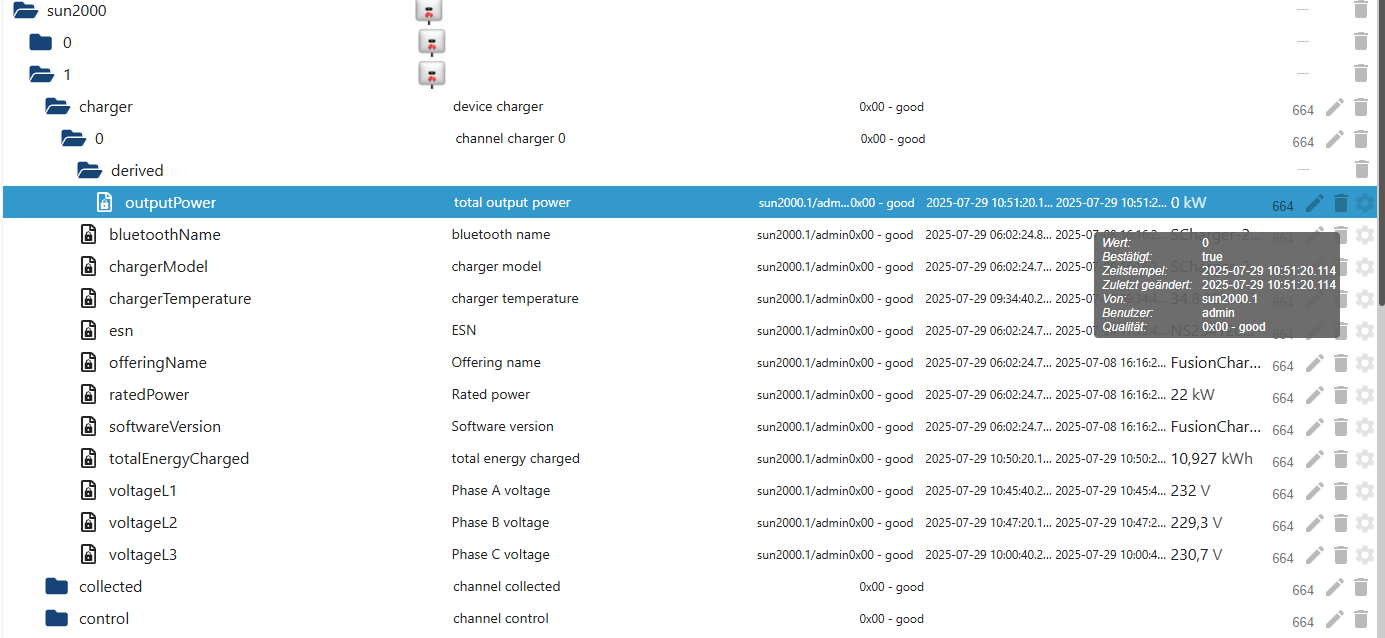Expand folder 0 under sun2000
This screenshot has height=638, width=1385.
(x=40, y=43)
